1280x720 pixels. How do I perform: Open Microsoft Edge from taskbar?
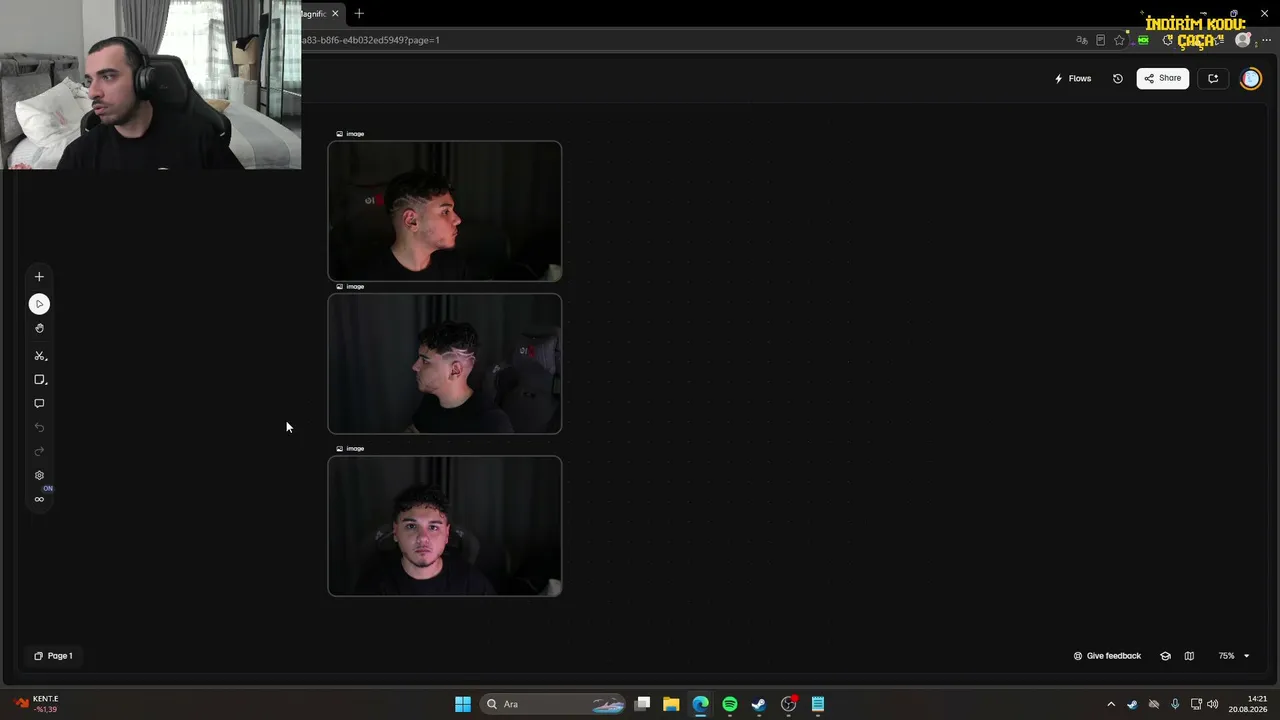click(x=700, y=704)
